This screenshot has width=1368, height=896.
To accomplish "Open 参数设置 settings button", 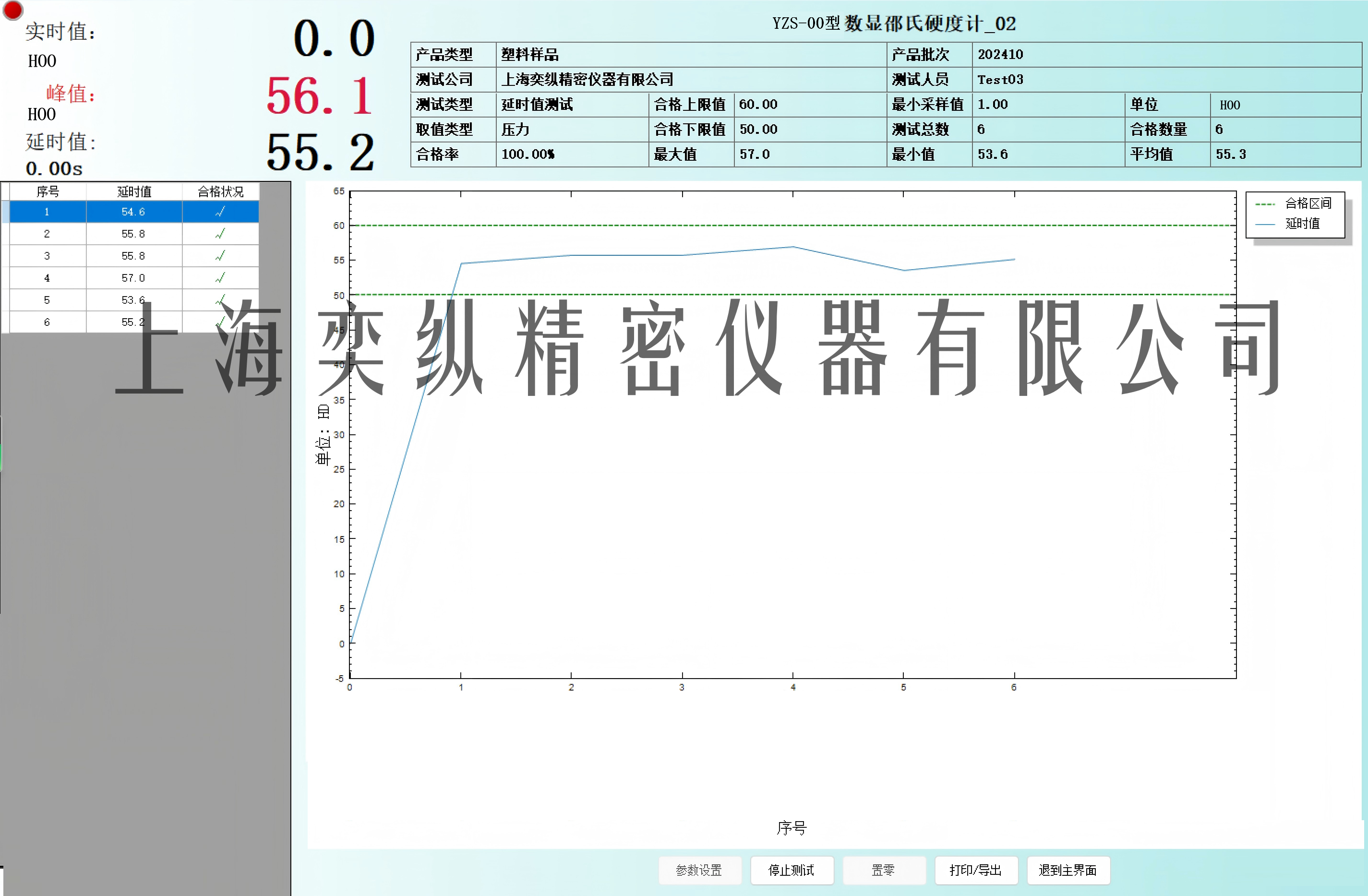I will pyautogui.click(x=699, y=870).
